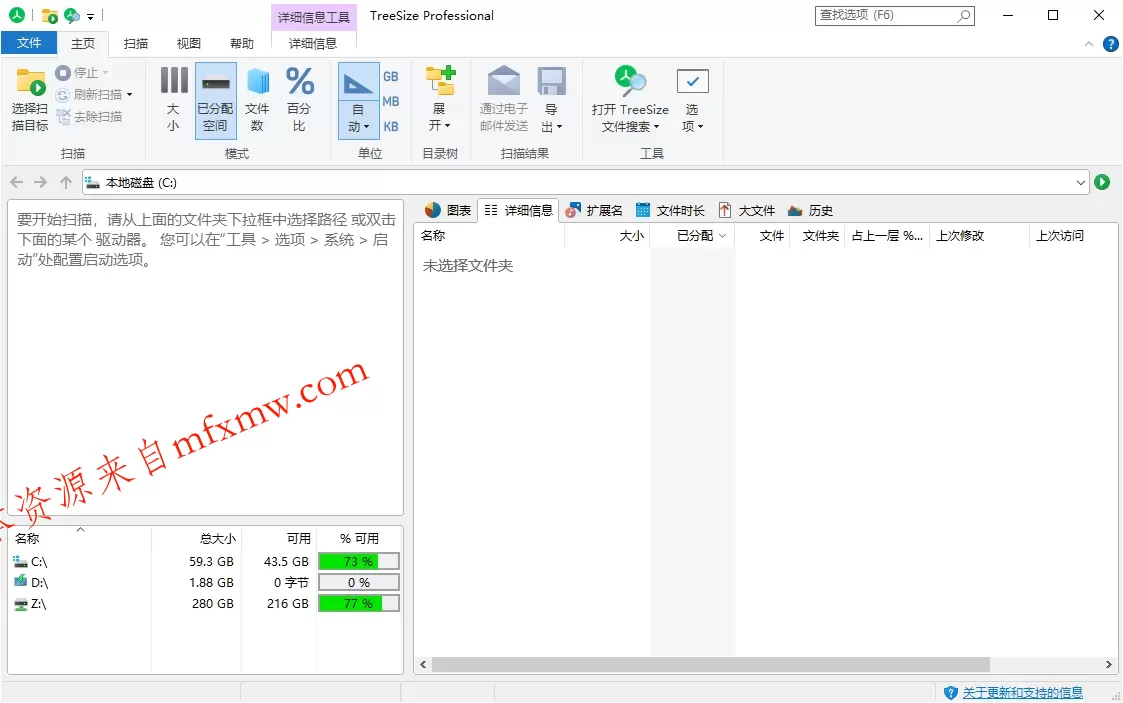Open the 详细信息 panel tab

click(x=519, y=210)
